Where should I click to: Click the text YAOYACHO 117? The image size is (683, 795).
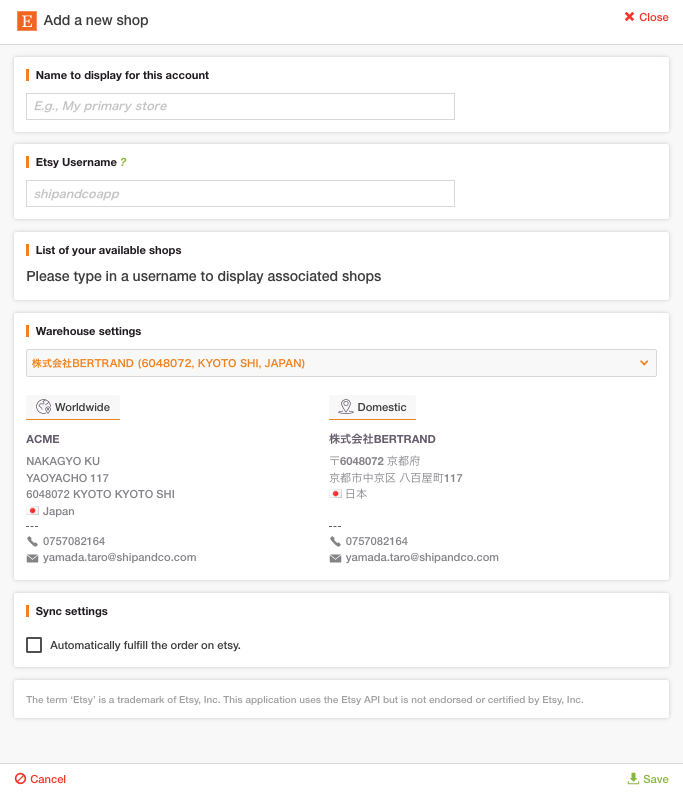pos(67,478)
